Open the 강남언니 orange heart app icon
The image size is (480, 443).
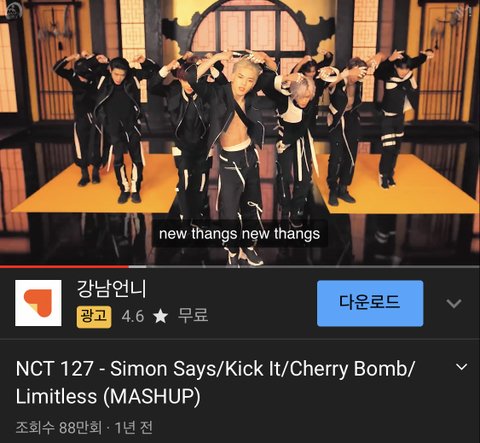[38, 303]
